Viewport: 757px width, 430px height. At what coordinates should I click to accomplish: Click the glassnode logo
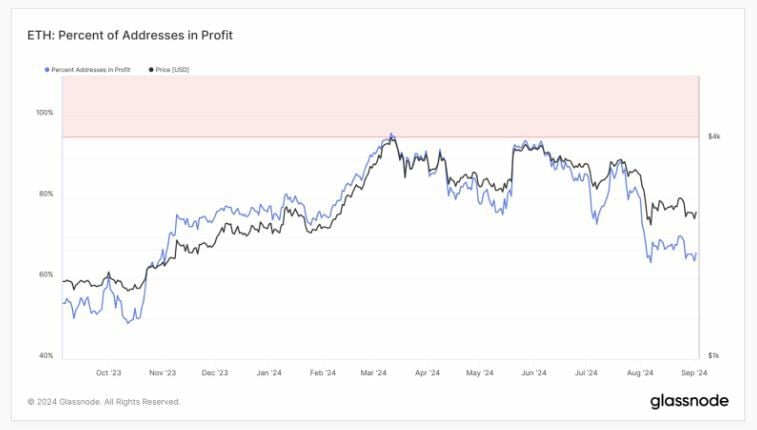click(689, 401)
